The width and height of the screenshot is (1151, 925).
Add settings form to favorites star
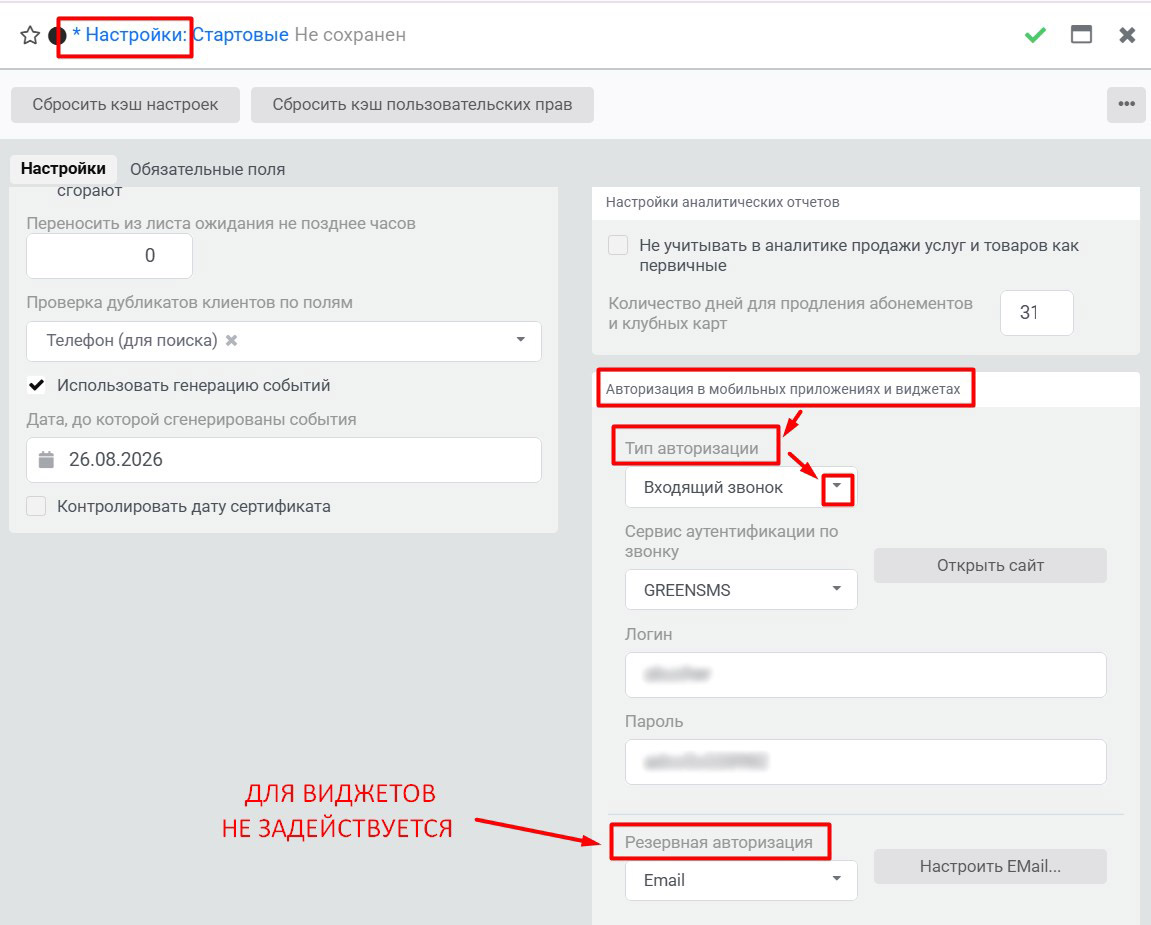29,35
